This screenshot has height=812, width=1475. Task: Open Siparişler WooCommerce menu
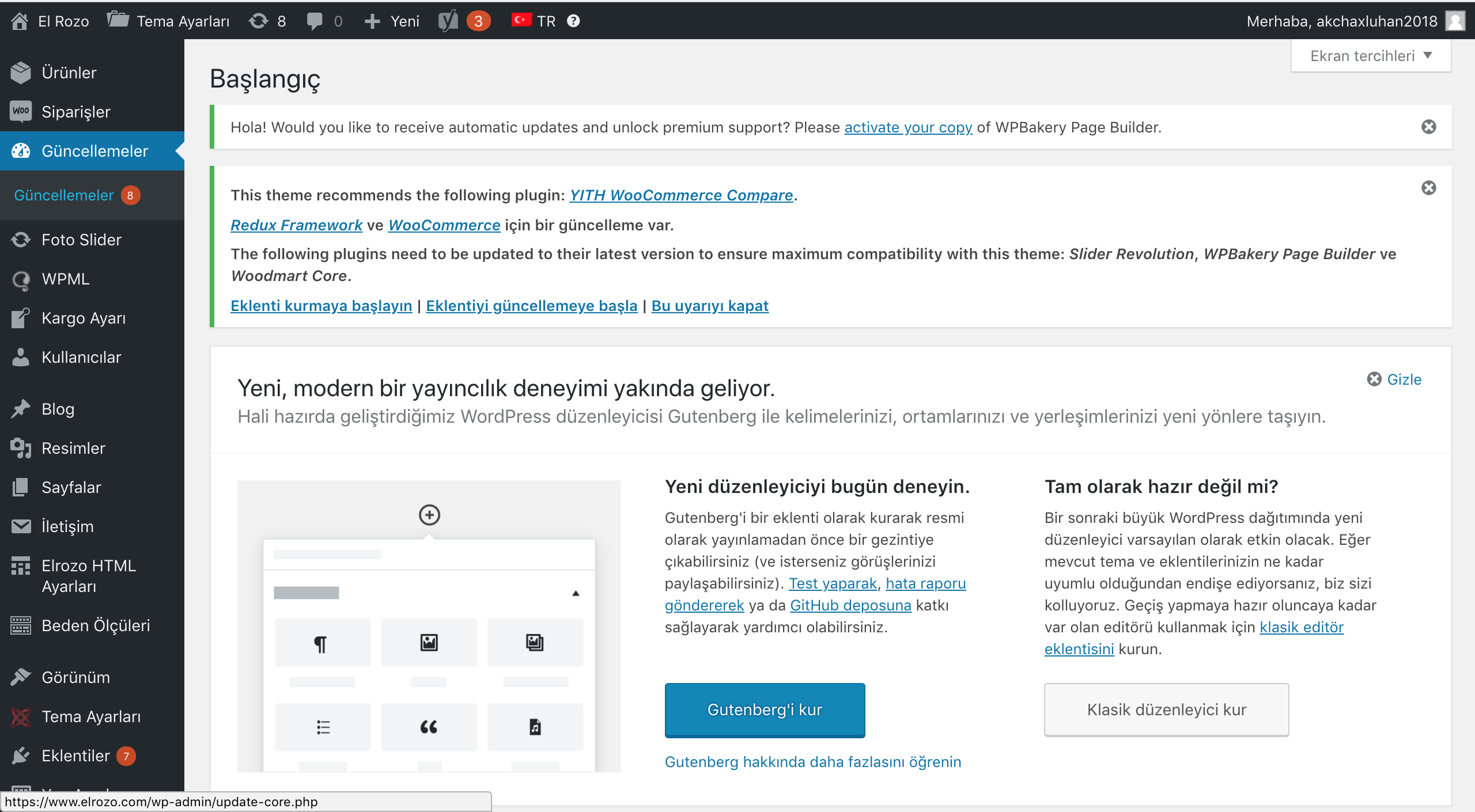click(75, 112)
